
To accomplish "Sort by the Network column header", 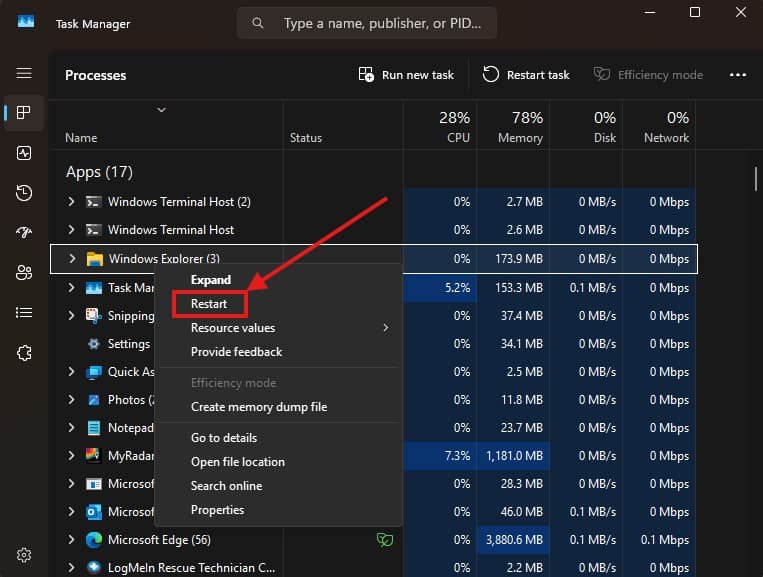I will (659, 126).
